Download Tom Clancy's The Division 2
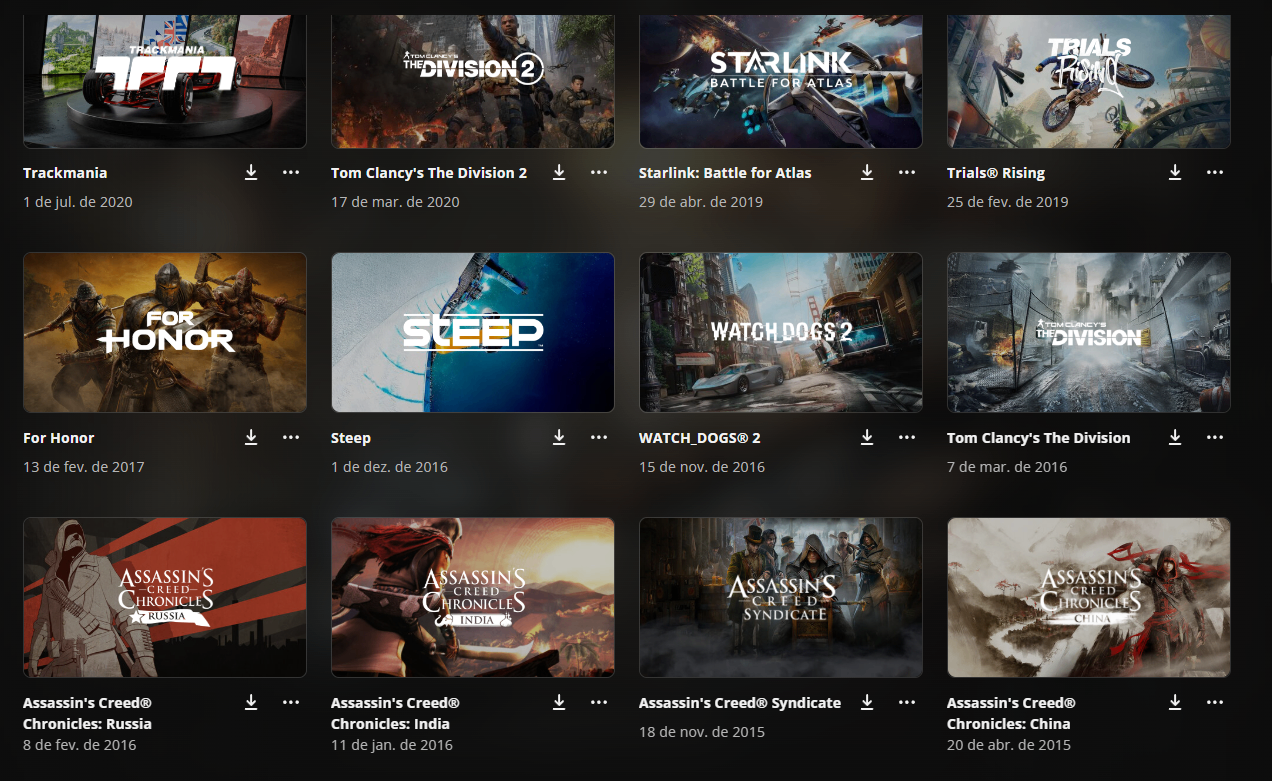 tap(559, 173)
